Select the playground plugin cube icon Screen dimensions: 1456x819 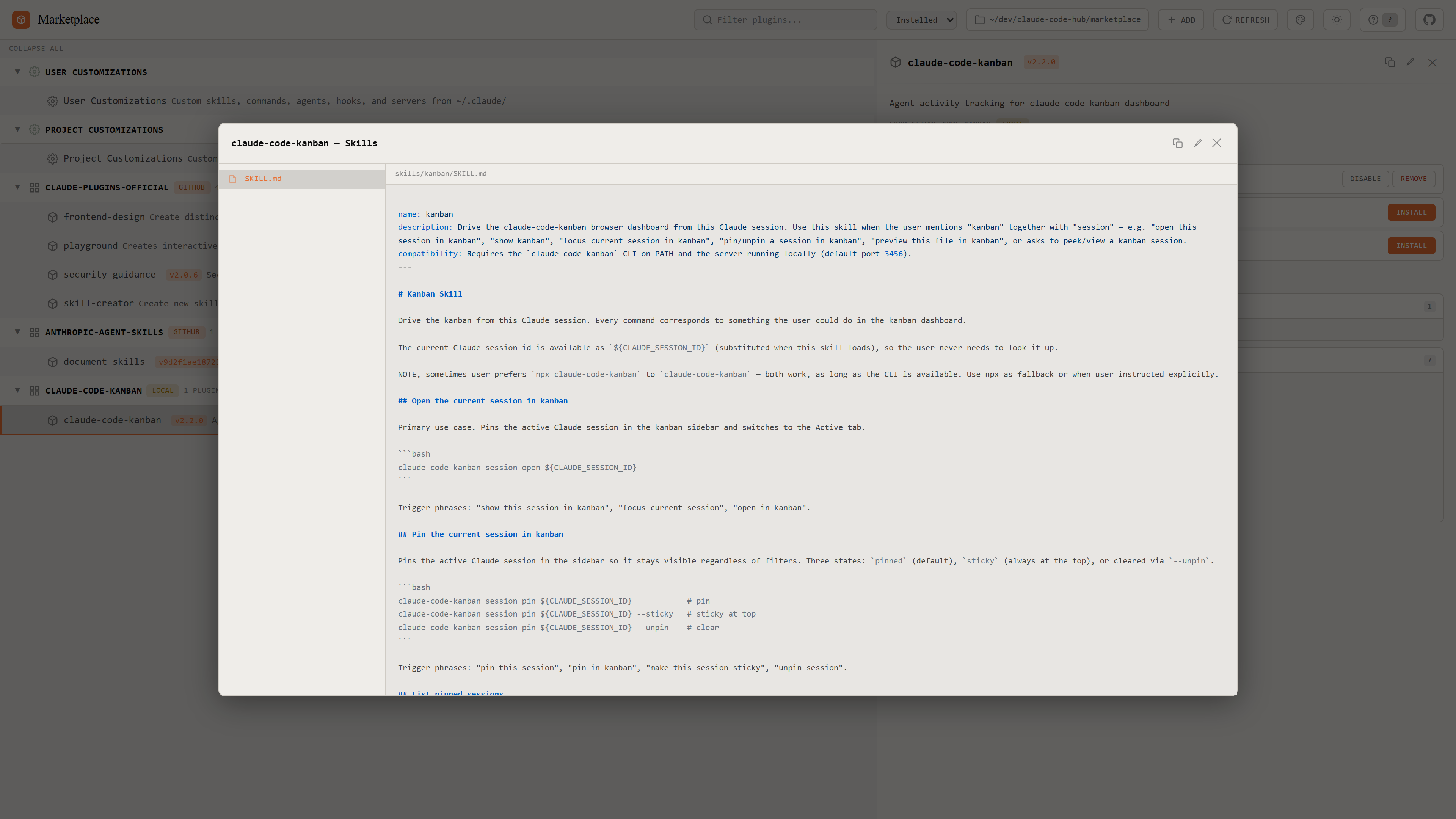click(x=53, y=246)
